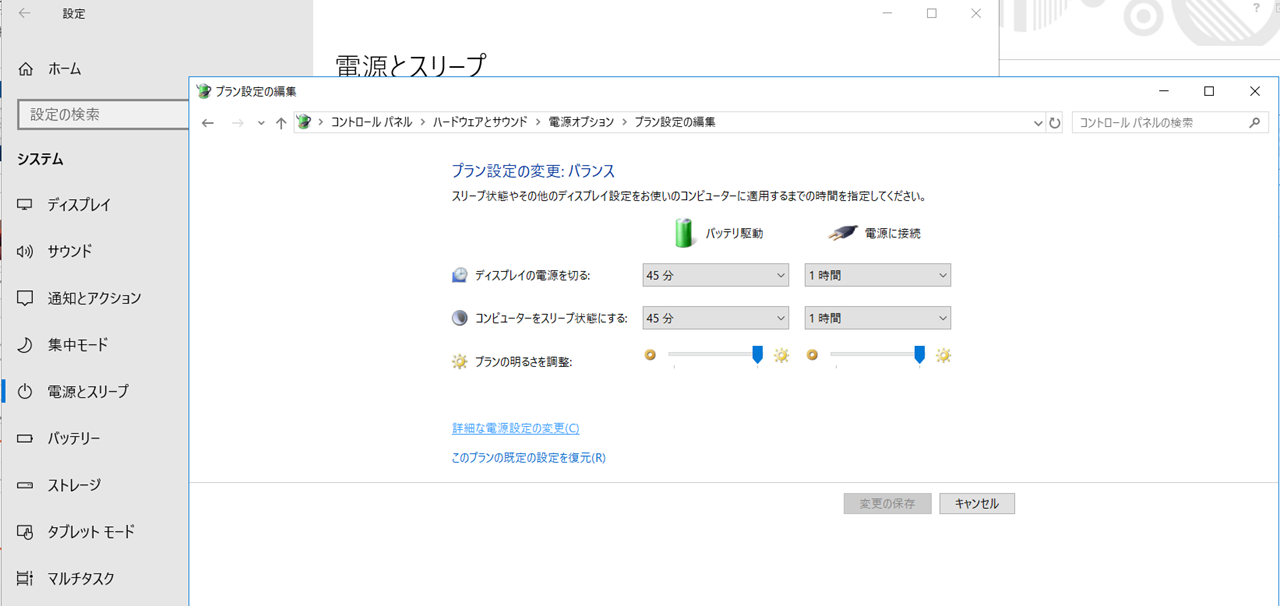The width and height of the screenshot is (1280, 606).
Task: Click the bright sun icon on the plugged-in slider
Action: [x=943, y=355]
